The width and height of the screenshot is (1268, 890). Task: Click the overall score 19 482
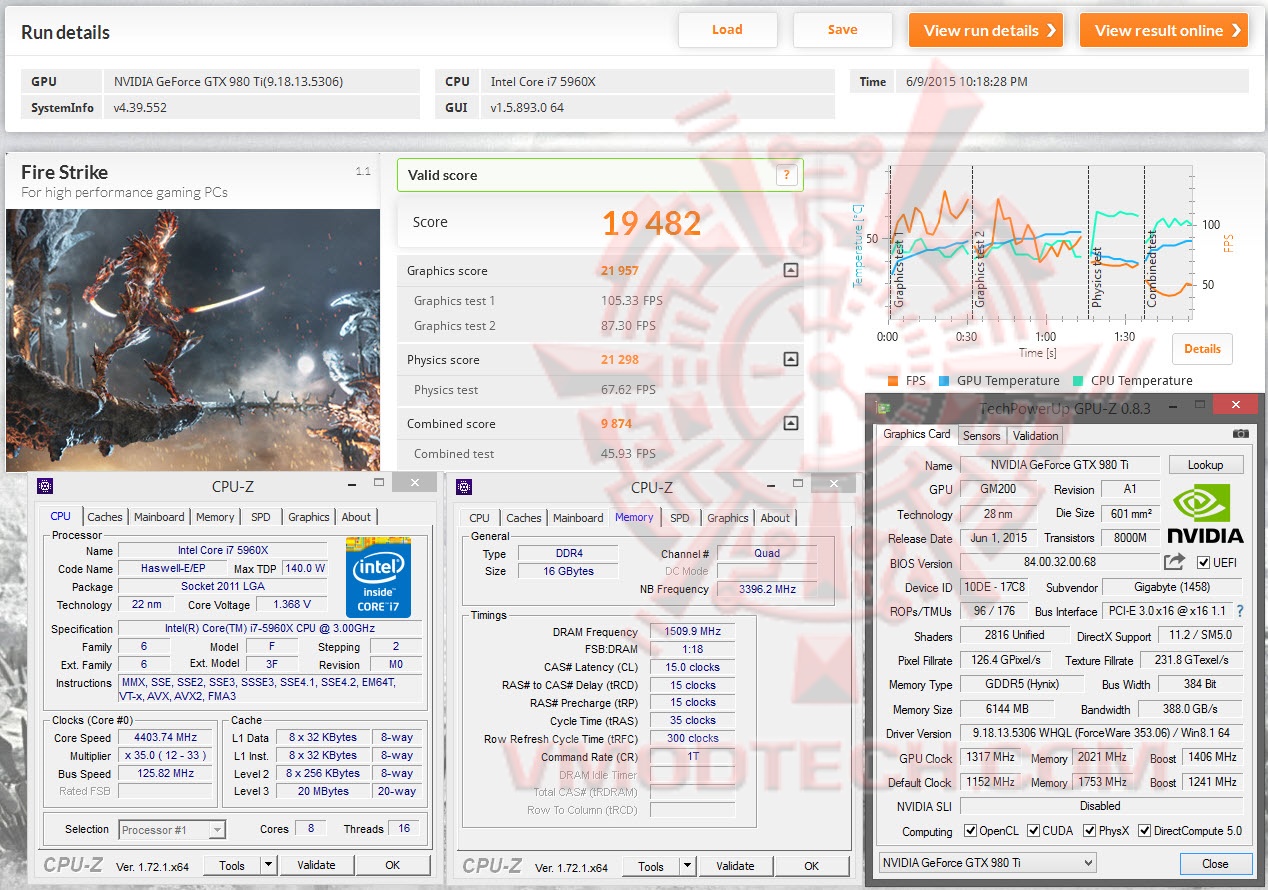click(x=652, y=223)
